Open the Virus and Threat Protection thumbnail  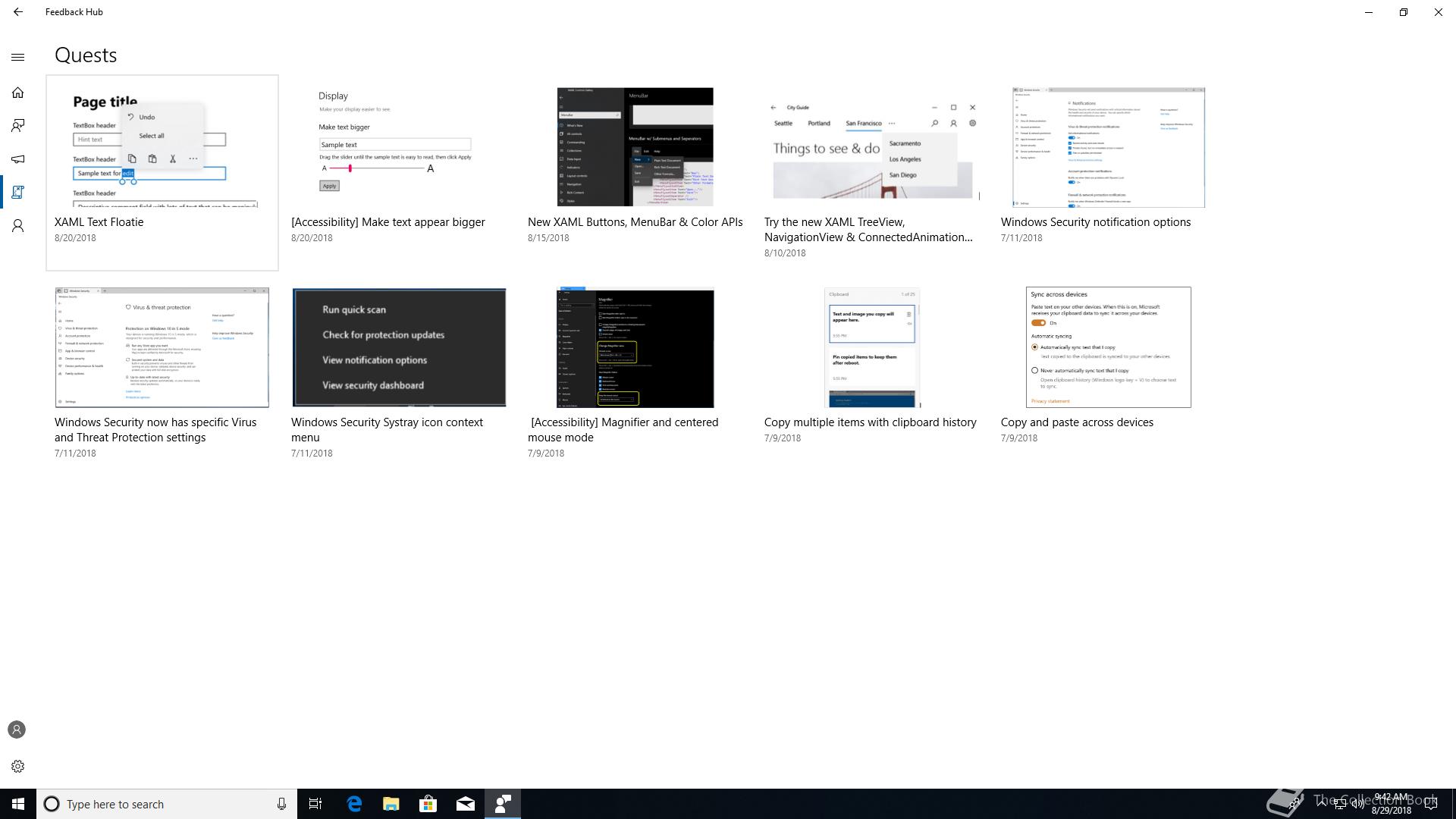point(162,347)
